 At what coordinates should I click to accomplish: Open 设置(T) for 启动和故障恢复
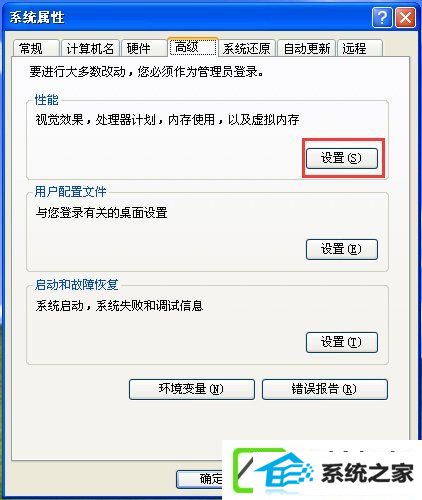click(x=342, y=342)
